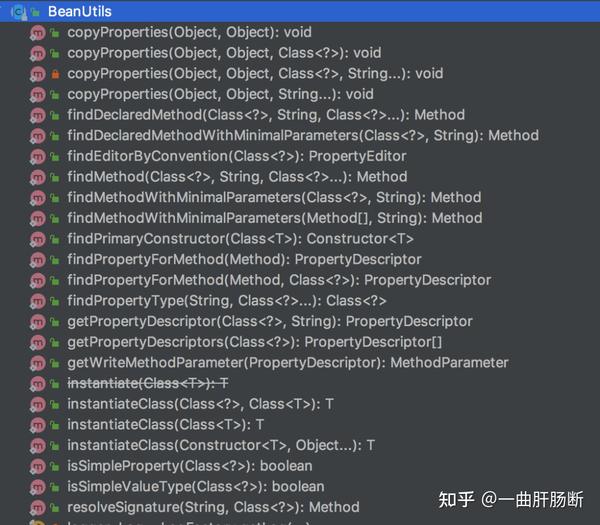
Task: Select isSimpleValueType(Class<?>): boolean
Action: (196, 487)
